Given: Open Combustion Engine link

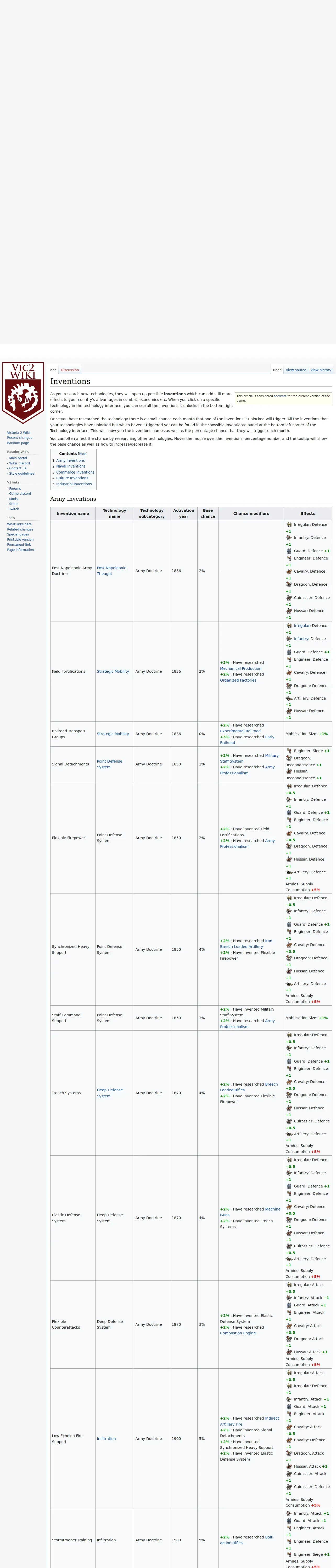Looking at the screenshot, I should 238,1333.
